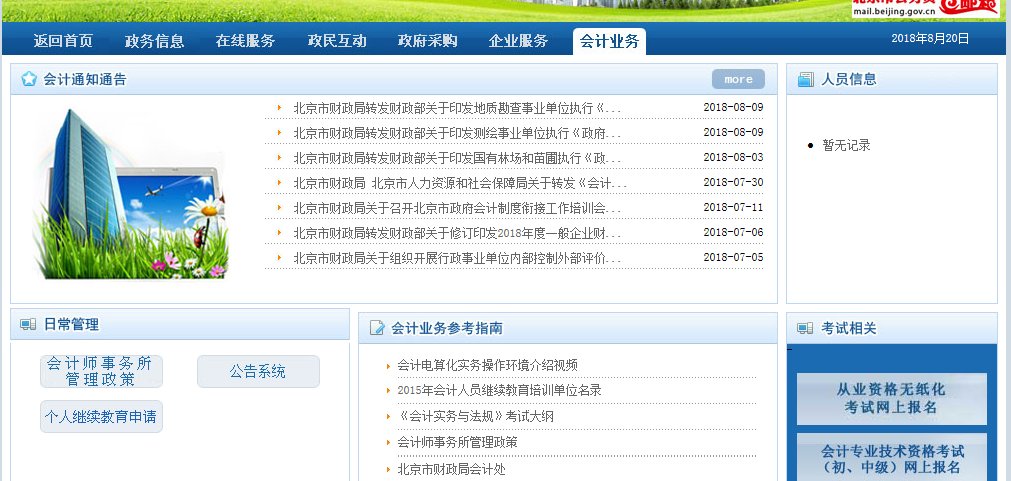
Task: Click arrow bullet before 内部控制外部评价 notice
Action: coord(279,258)
